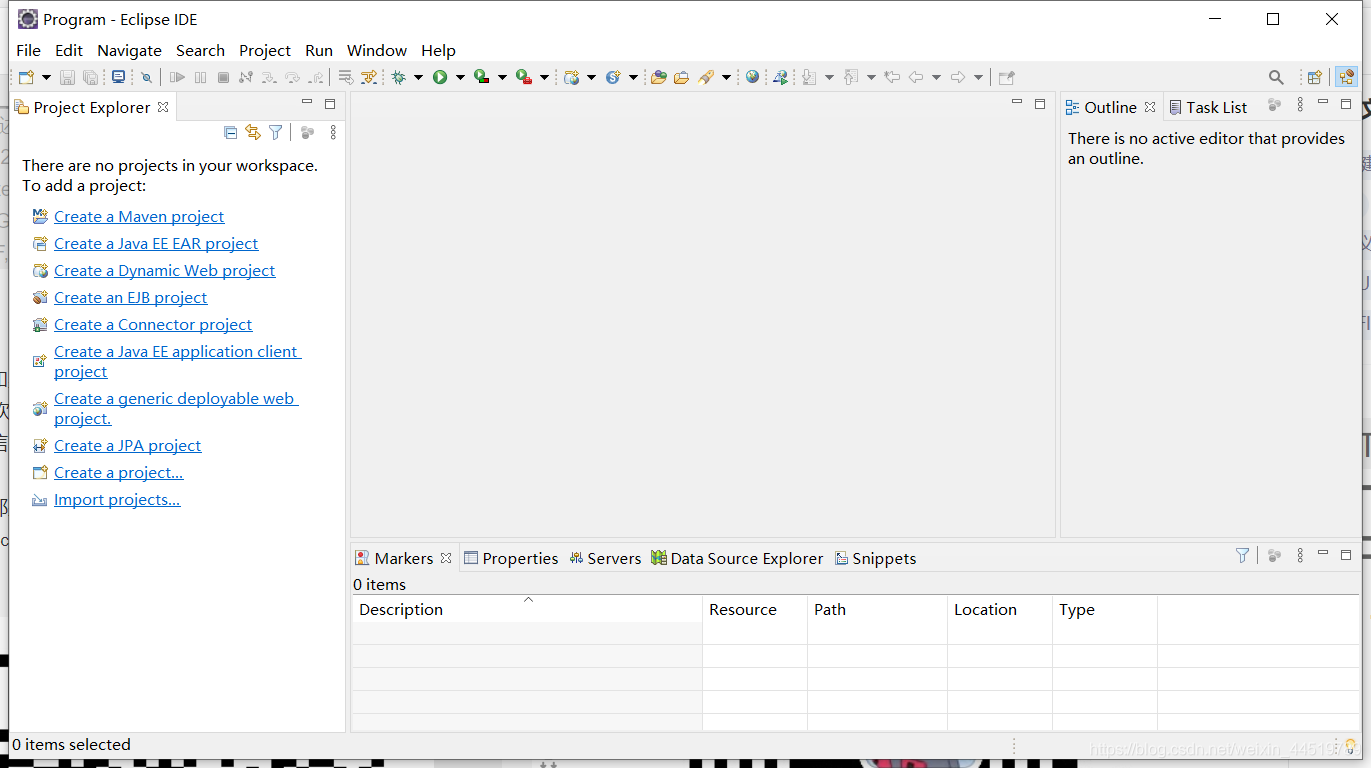Click the Previous Annotation icon
The width and height of the screenshot is (1371, 768).
click(852, 77)
